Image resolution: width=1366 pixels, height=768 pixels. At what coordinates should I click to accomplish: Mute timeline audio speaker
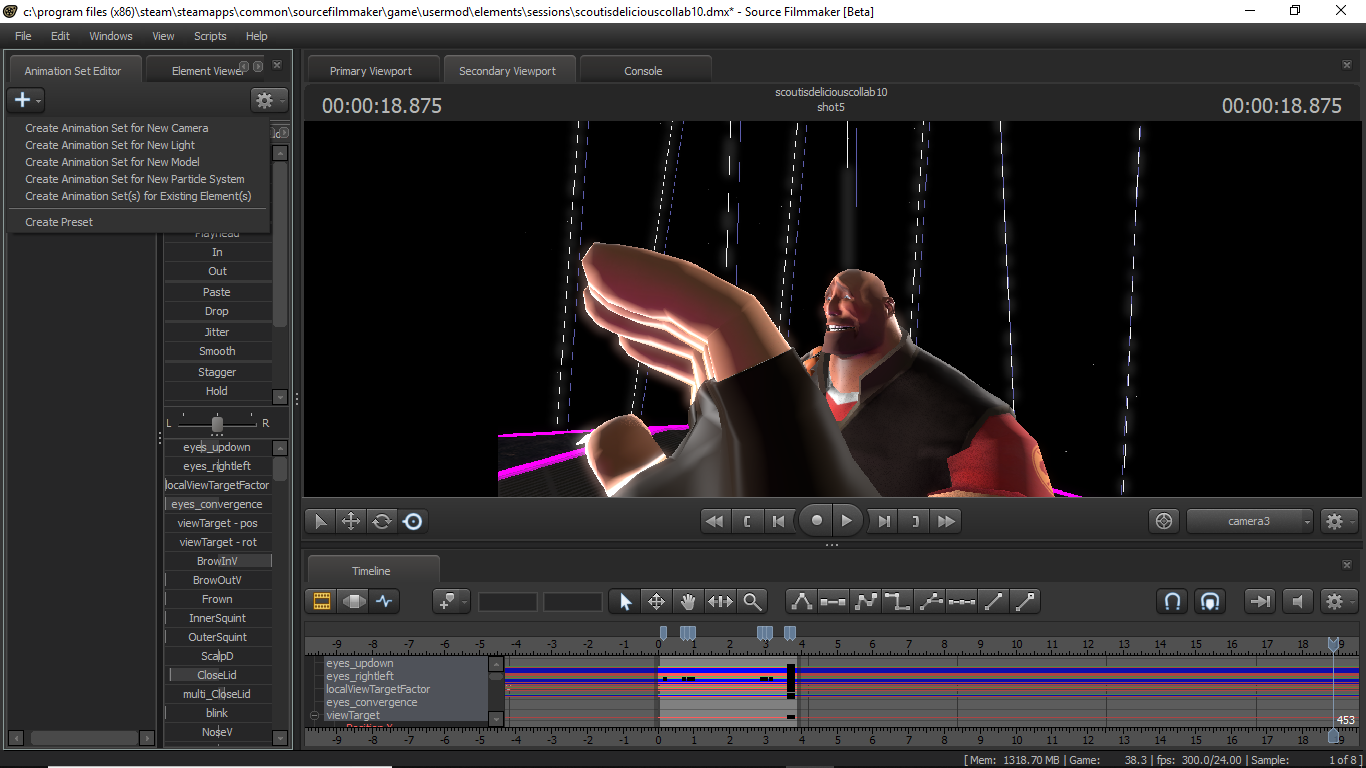[x=1297, y=601]
